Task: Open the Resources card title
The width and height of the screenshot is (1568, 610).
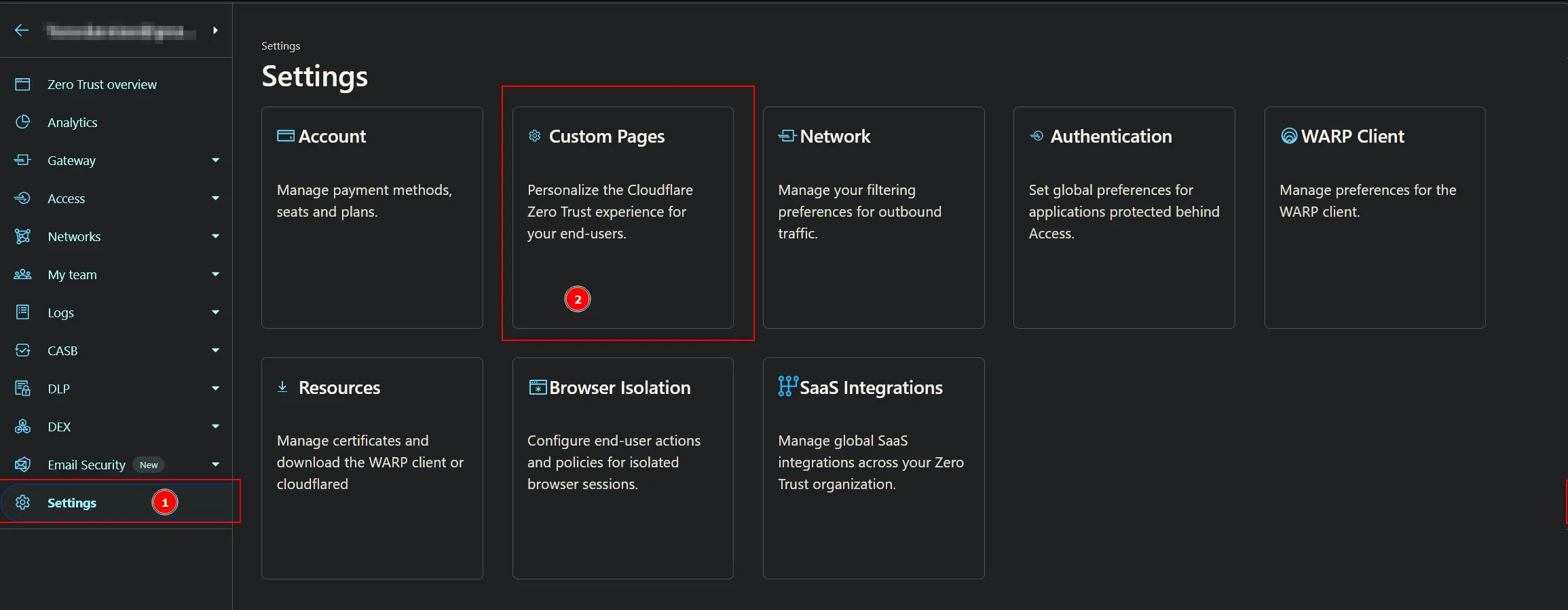Action: click(x=339, y=388)
